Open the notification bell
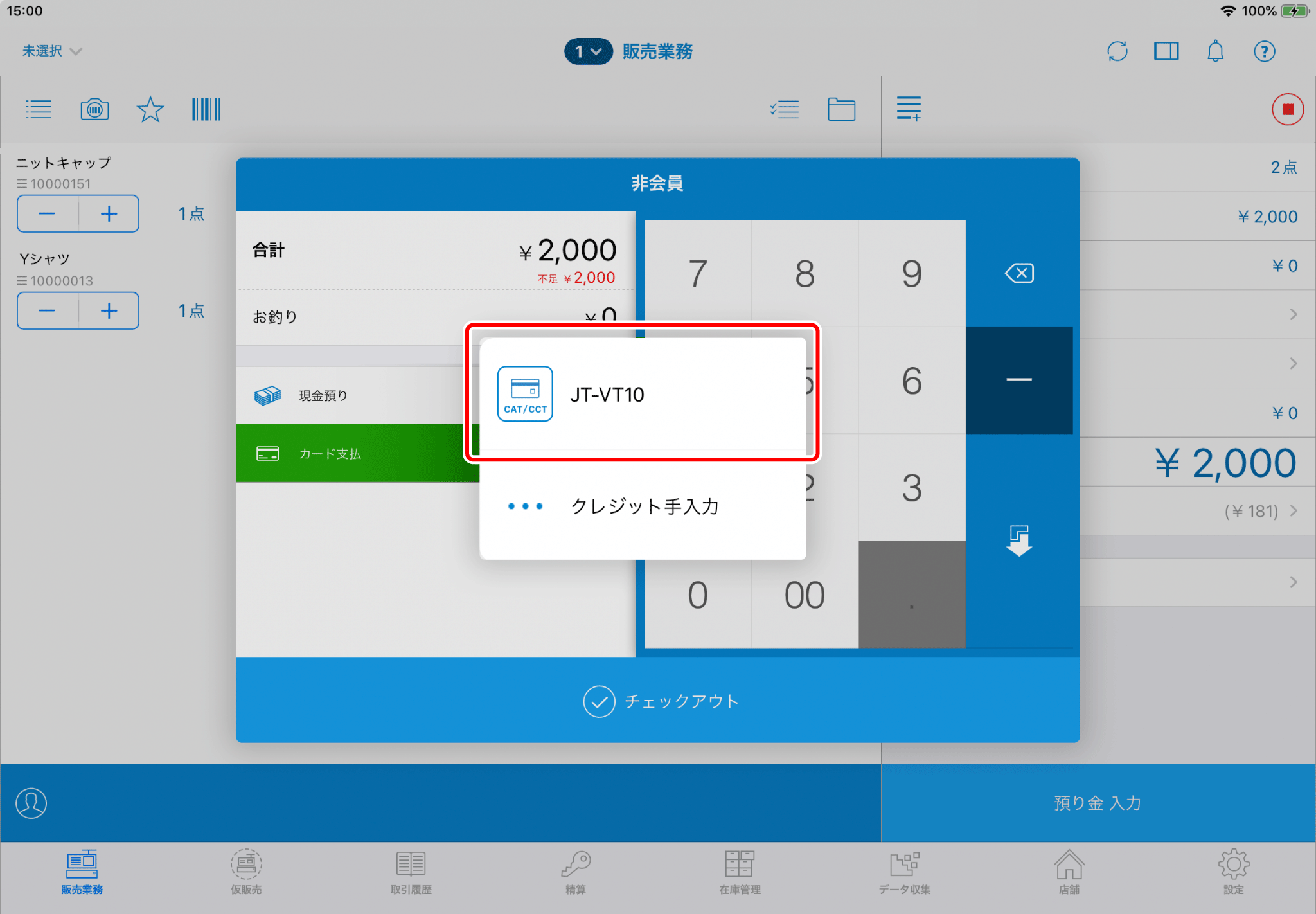This screenshot has height=914, width=1316. point(1215,51)
